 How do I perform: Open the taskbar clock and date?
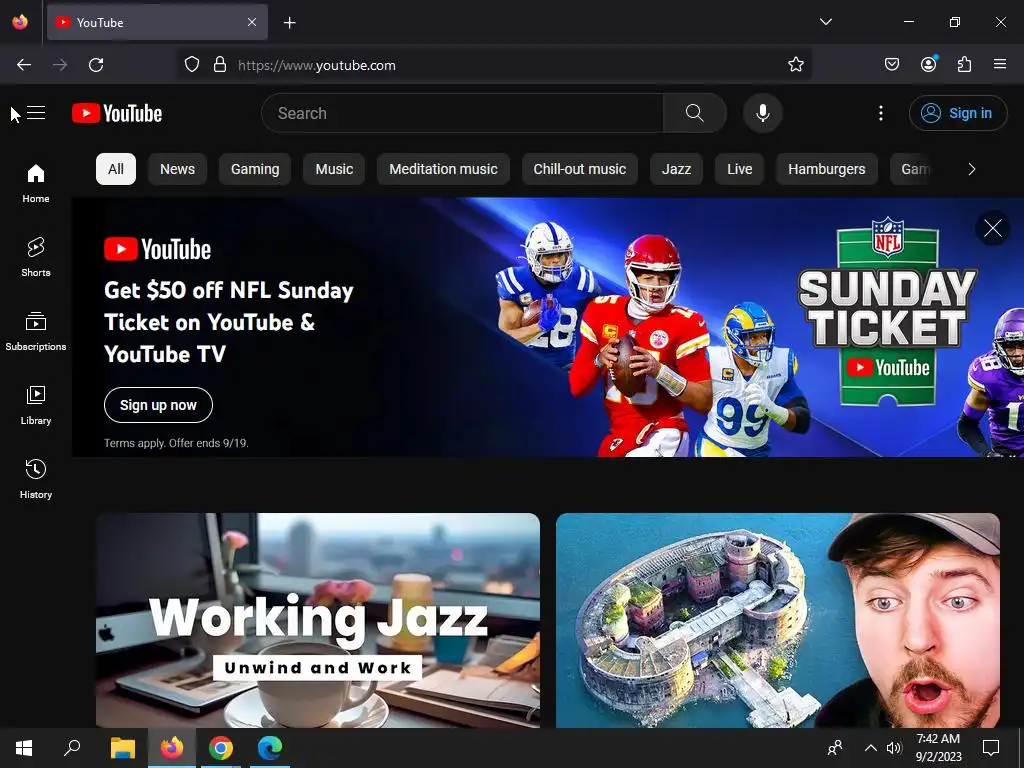point(938,748)
